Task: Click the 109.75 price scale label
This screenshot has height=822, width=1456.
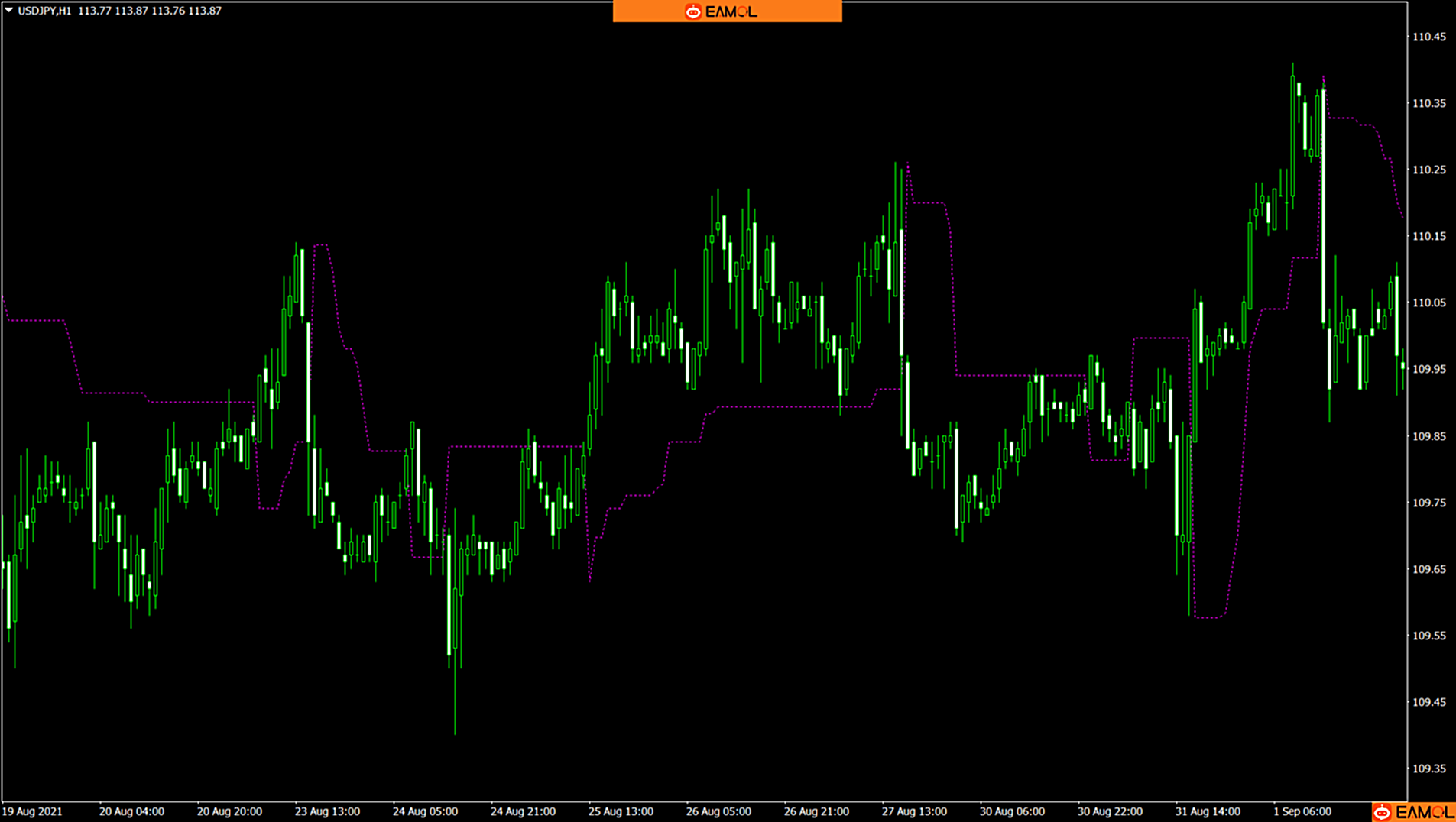Action: 1428,503
